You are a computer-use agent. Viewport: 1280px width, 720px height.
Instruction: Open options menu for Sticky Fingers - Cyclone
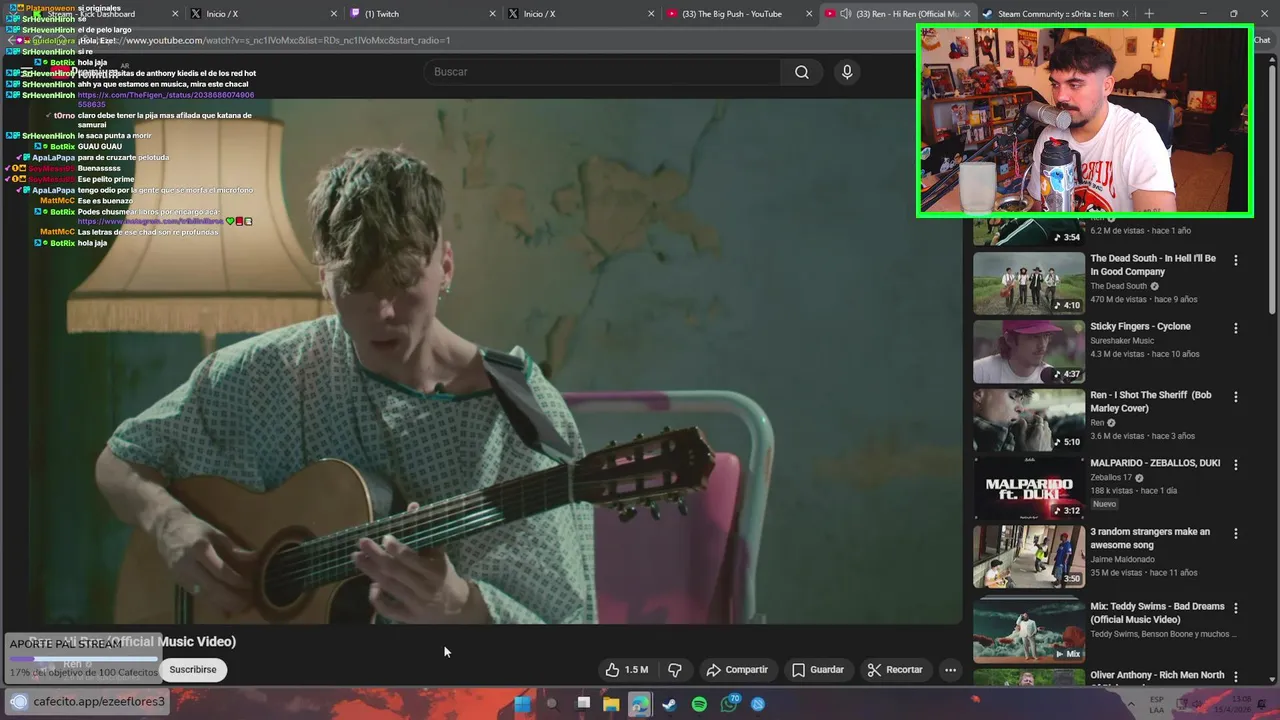pyautogui.click(x=1235, y=328)
